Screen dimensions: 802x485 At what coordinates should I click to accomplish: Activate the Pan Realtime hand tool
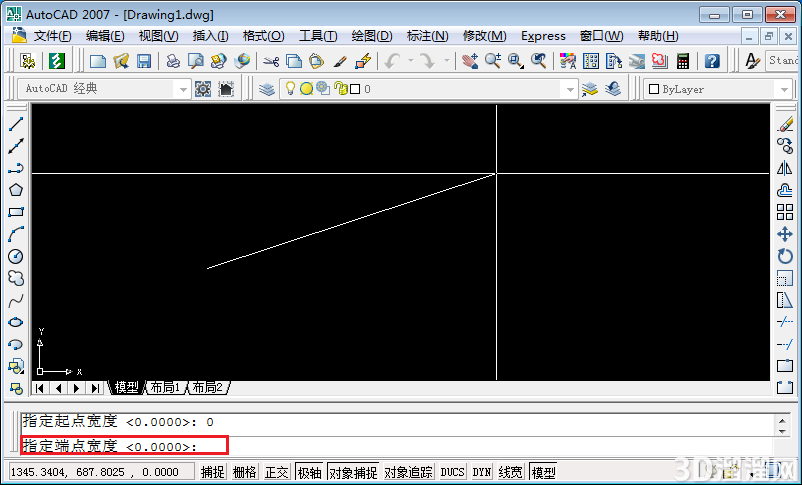(x=470, y=61)
